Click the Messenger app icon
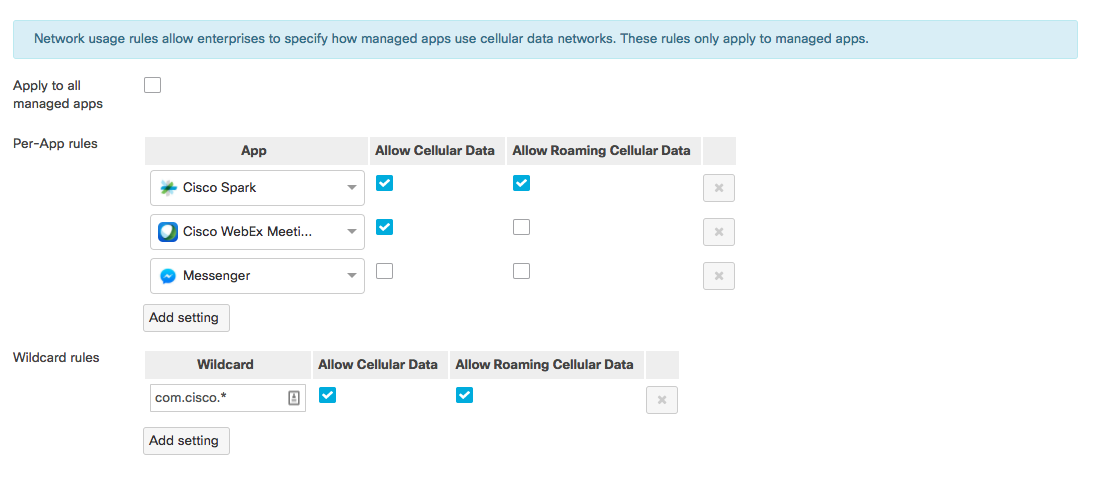This screenshot has height=490, width=1097. 168,276
